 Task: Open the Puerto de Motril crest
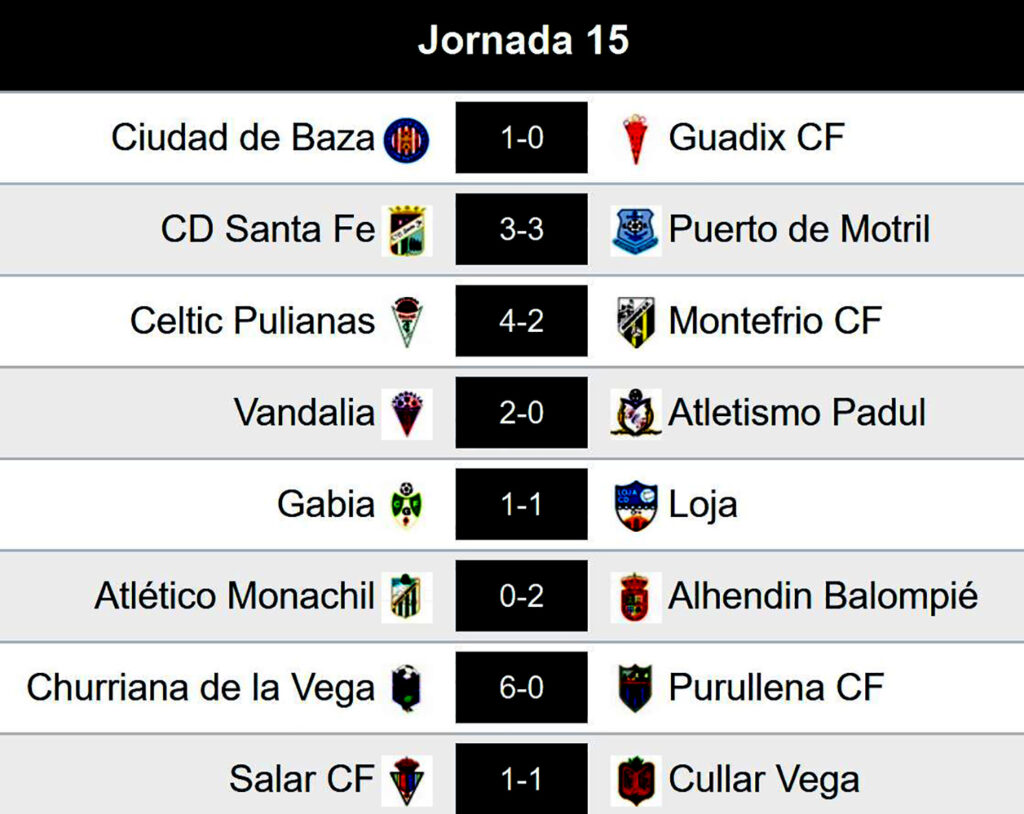pyautogui.click(x=636, y=230)
